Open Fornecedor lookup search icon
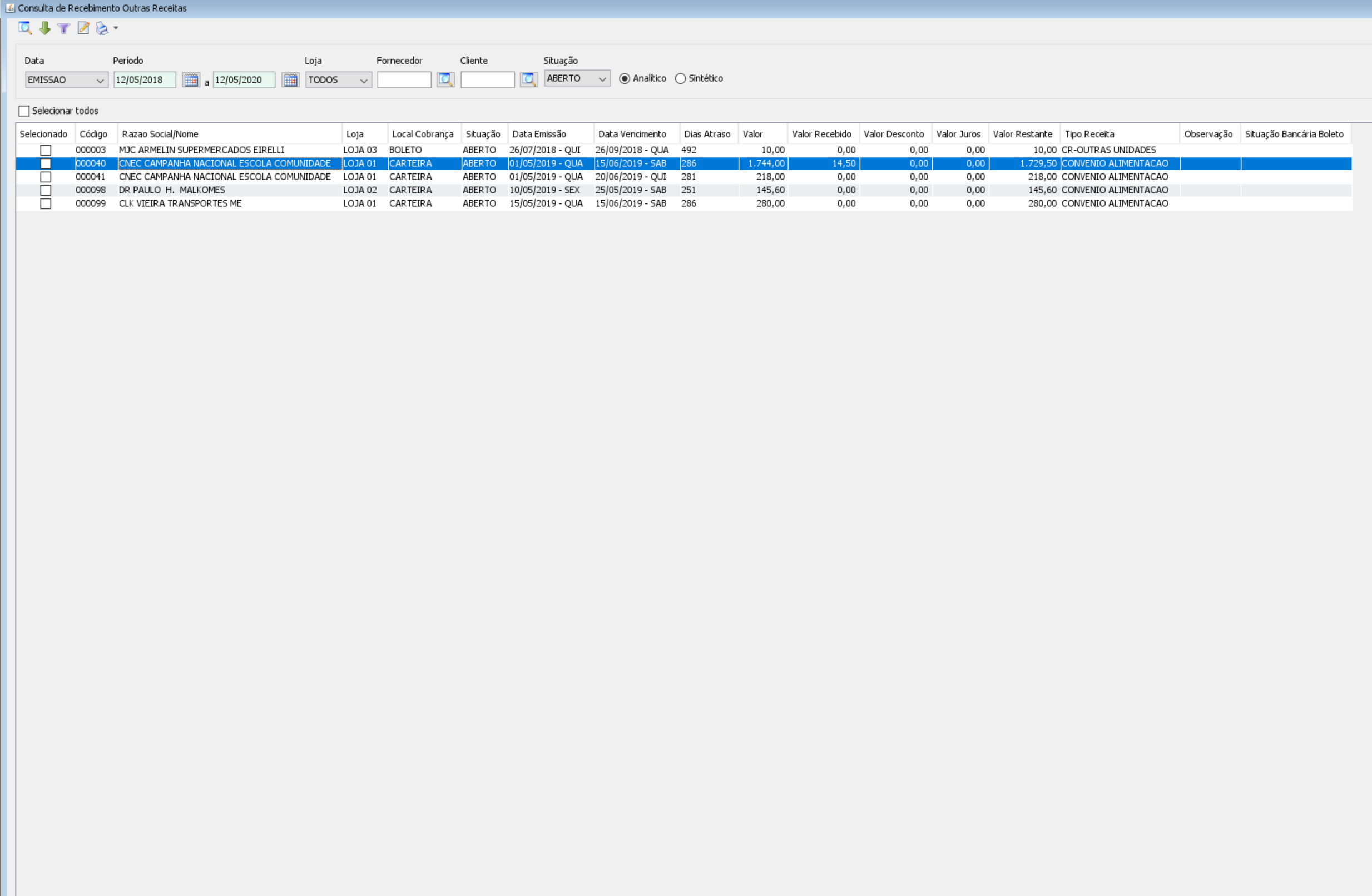Screen dimensions: 1372x896 pyautogui.click(x=445, y=79)
